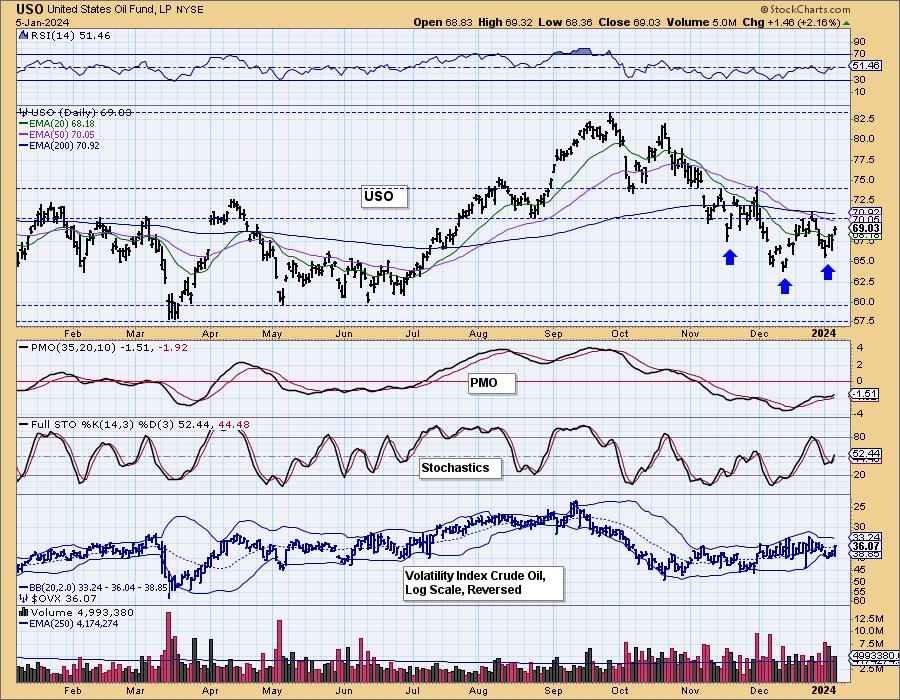Viewport: 900px width, 700px height.
Task: Click the boxed 'Stochastics' annotation label
Action: tap(460, 468)
